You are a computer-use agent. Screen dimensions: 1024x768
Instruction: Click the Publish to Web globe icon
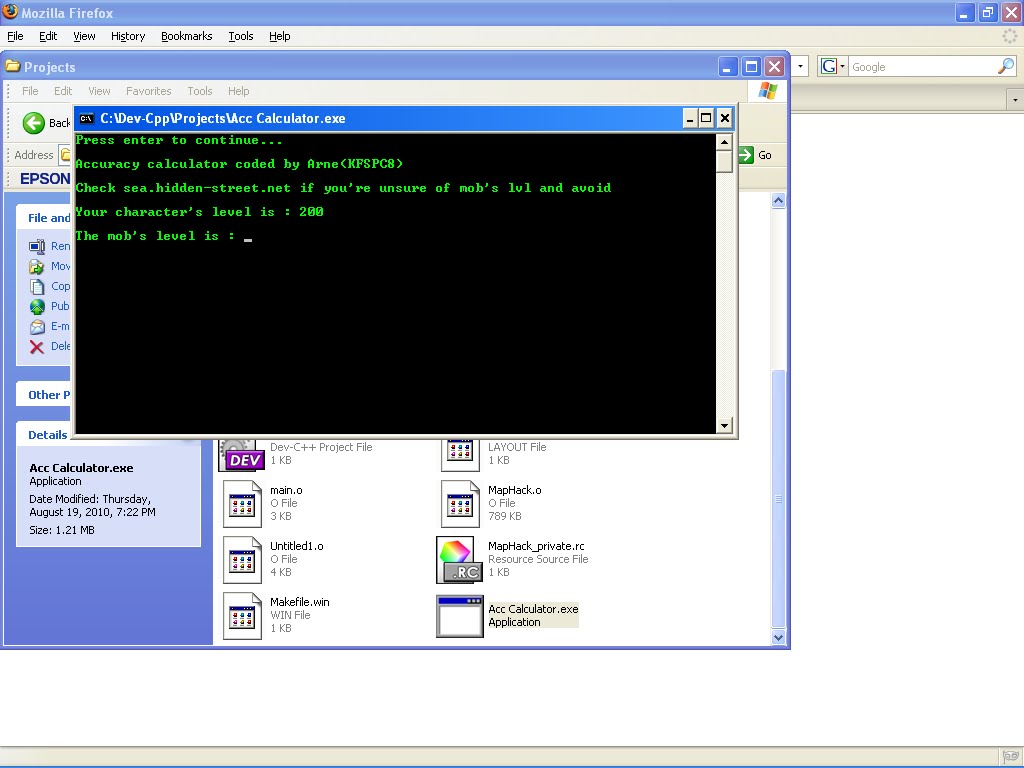pos(37,306)
